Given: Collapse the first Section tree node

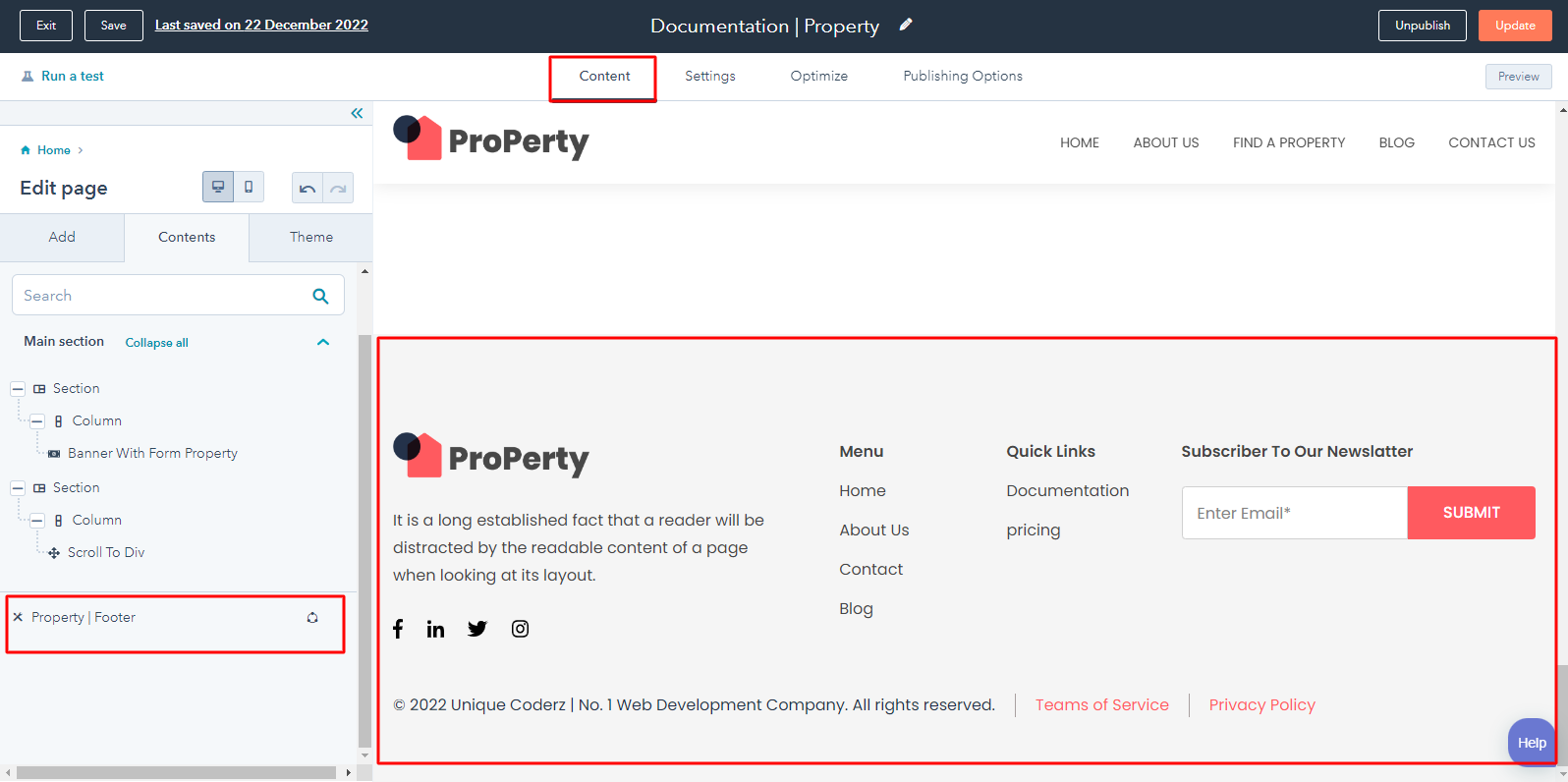Looking at the screenshot, I should click(x=18, y=389).
